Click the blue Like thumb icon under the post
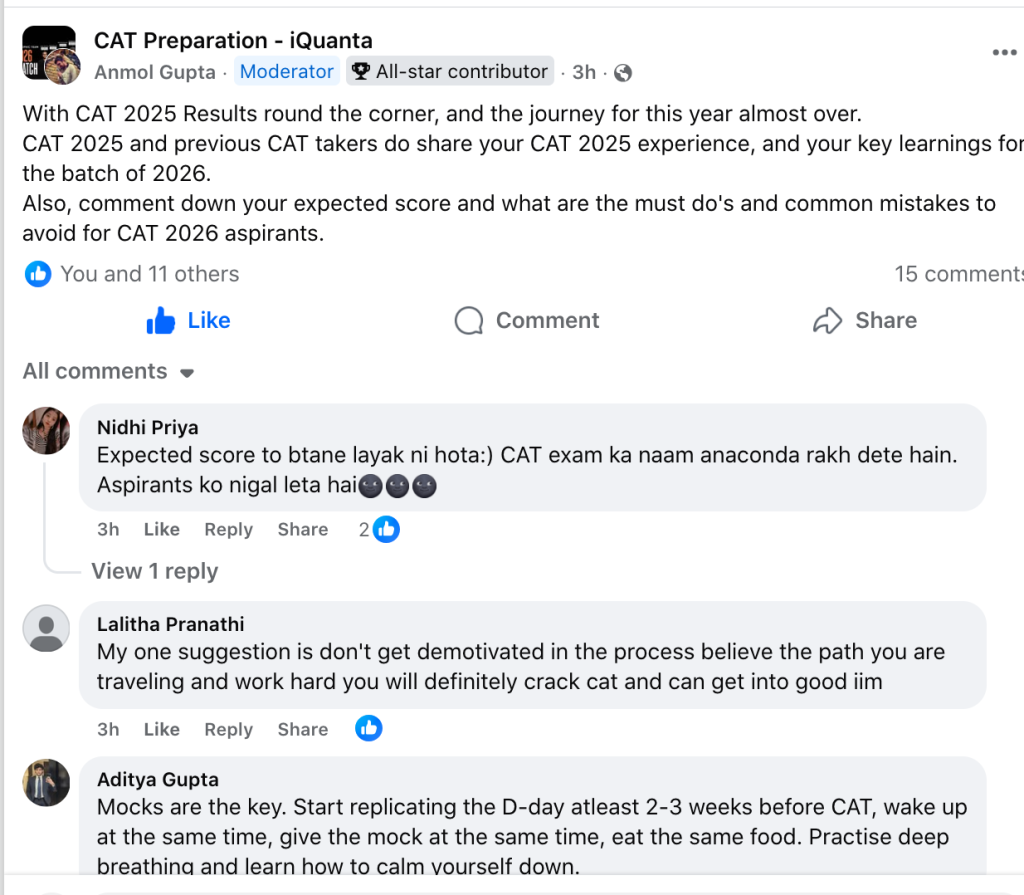This screenshot has width=1024, height=895. click(x=161, y=320)
